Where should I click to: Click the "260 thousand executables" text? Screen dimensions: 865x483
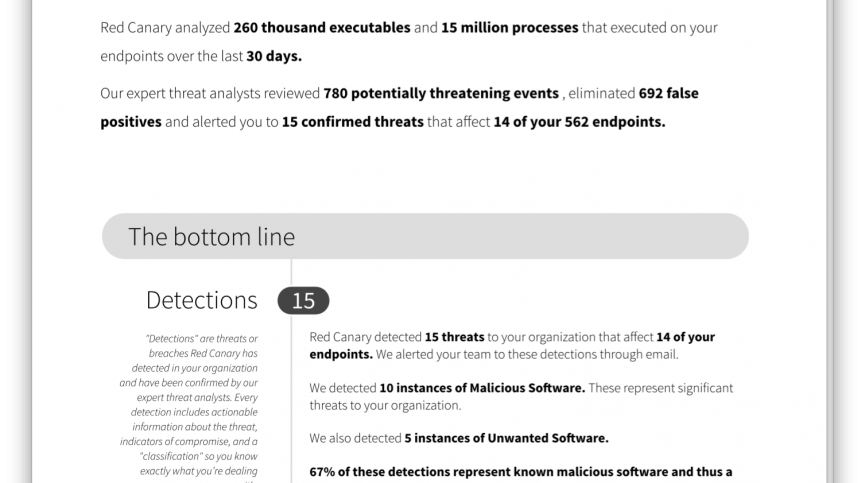[321, 28]
